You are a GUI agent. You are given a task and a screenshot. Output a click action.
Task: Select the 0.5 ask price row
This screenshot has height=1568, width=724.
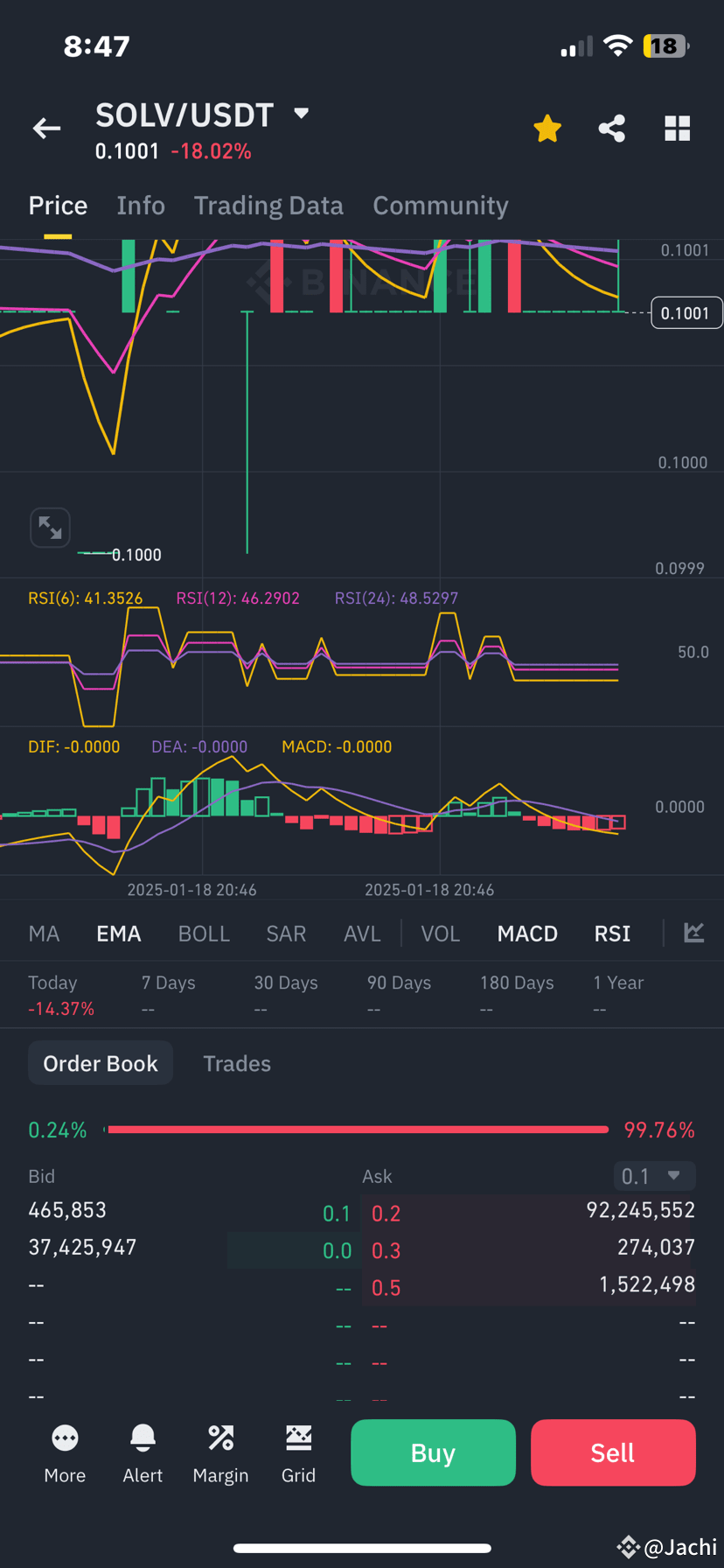click(x=528, y=1286)
